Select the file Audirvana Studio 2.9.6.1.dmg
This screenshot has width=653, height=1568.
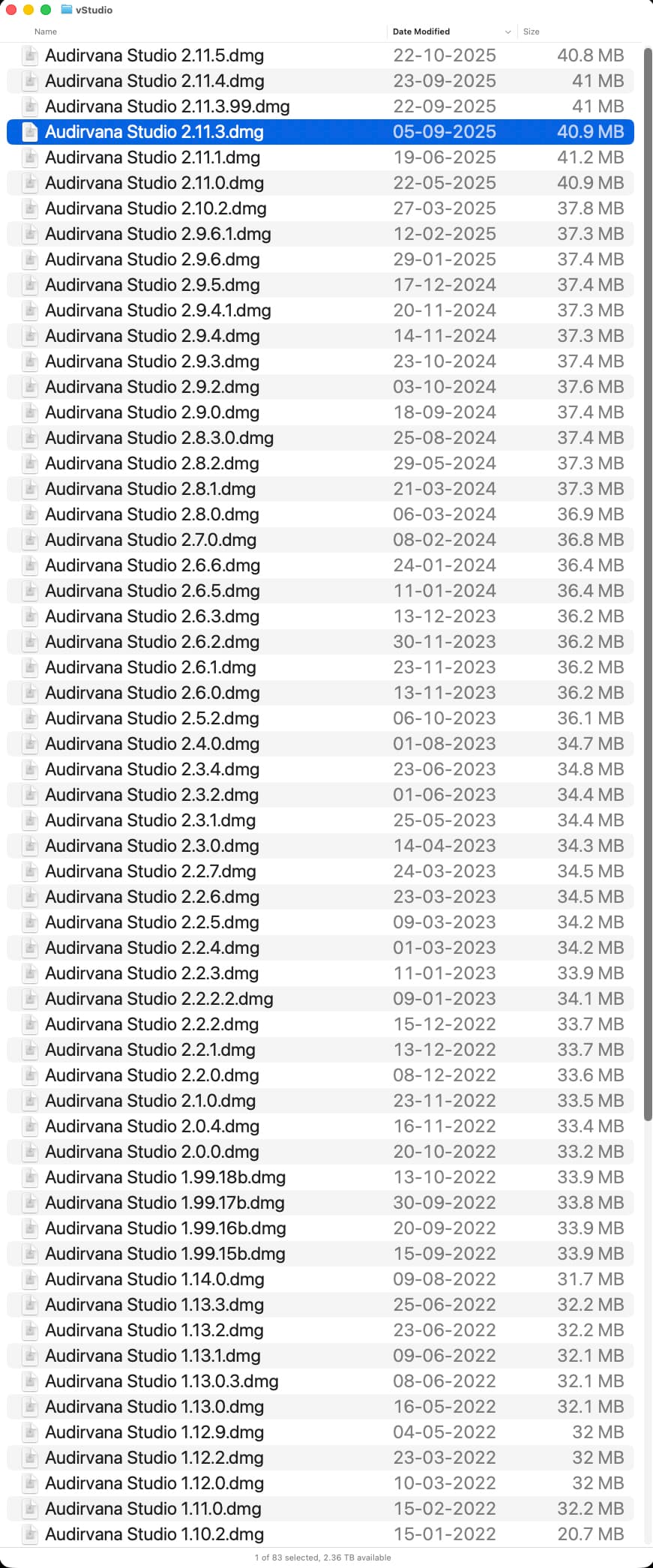tap(158, 234)
